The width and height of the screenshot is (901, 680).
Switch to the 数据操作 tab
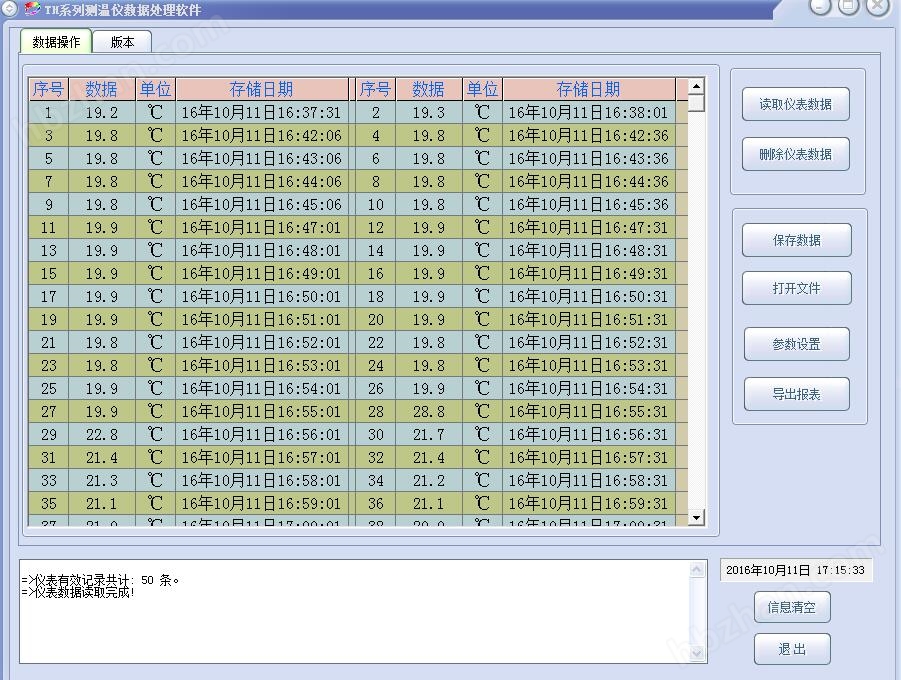56,41
